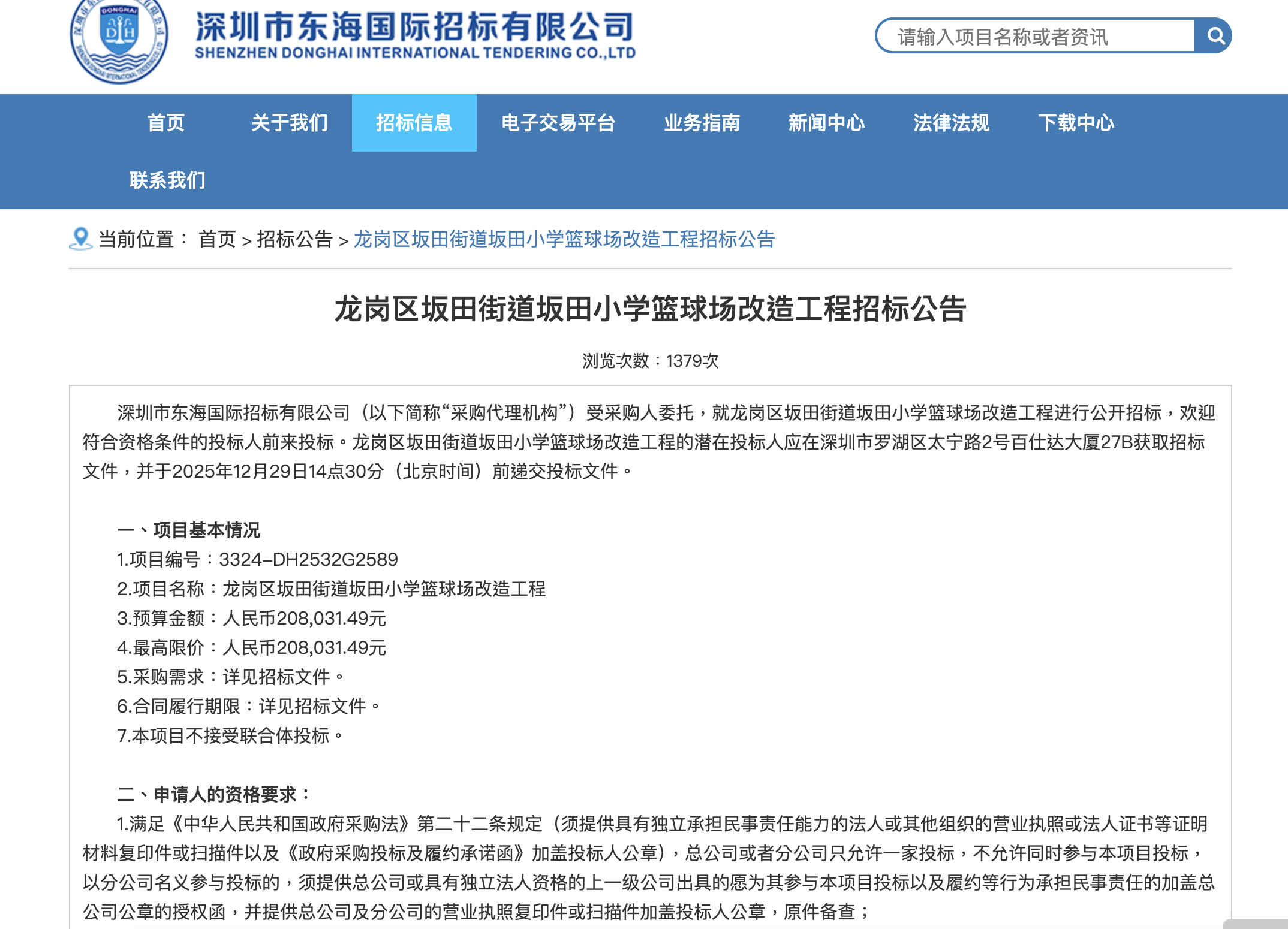This screenshot has height=929, width=1288.
Task: Click the 首页 breadcrumb link
Action: [x=217, y=239]
